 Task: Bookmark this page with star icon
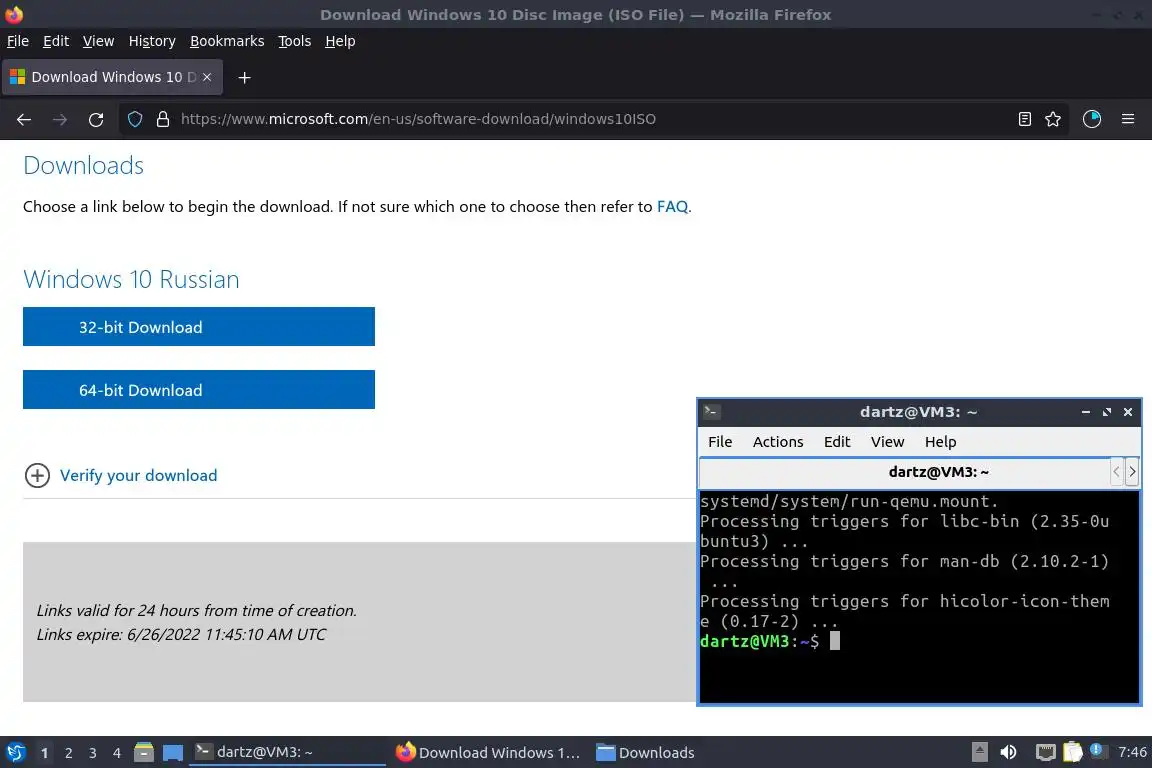[x=1053, y=119]
